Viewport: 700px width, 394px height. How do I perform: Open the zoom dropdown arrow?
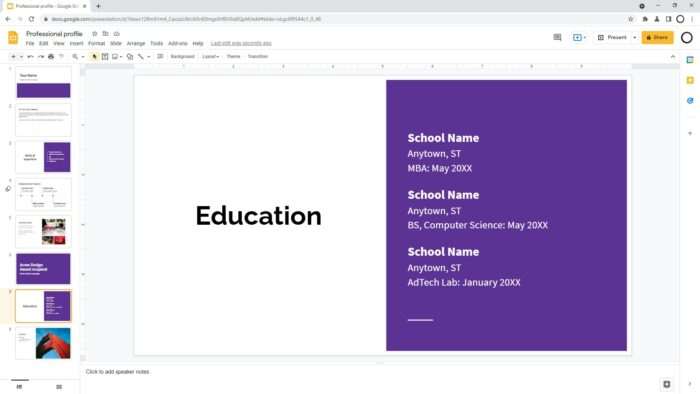pos(83,57)
